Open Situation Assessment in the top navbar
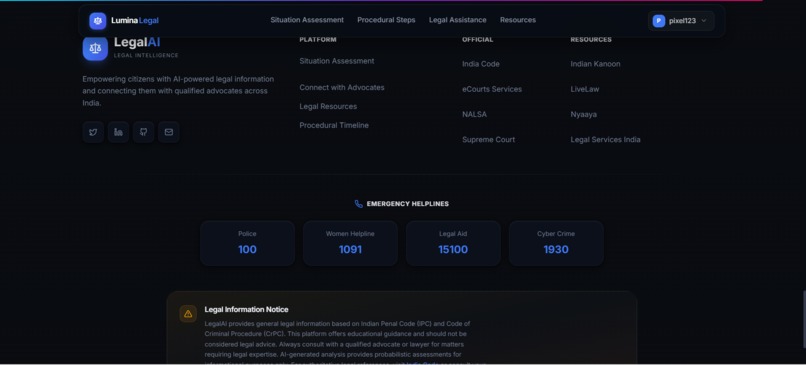The height and width of the screenshot is (365, 806). pos(307,20)
